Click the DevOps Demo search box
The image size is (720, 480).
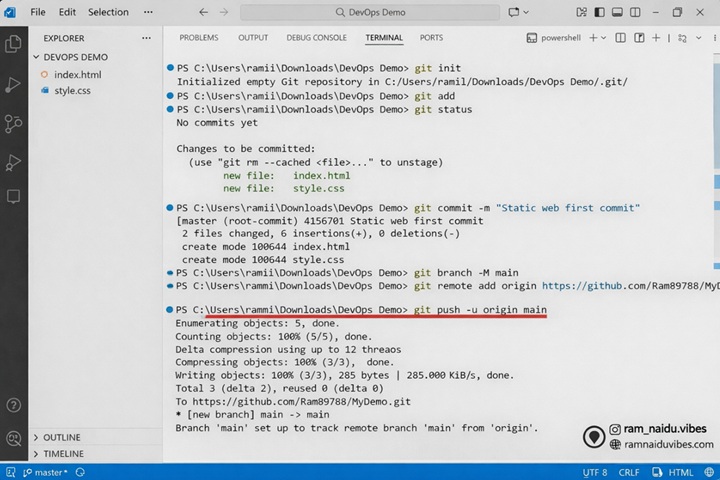coord(372,12)
